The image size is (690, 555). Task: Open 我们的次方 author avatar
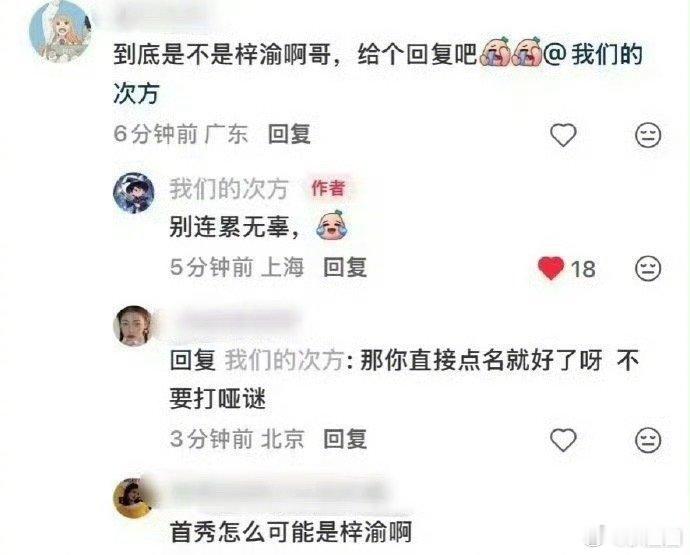134,193
